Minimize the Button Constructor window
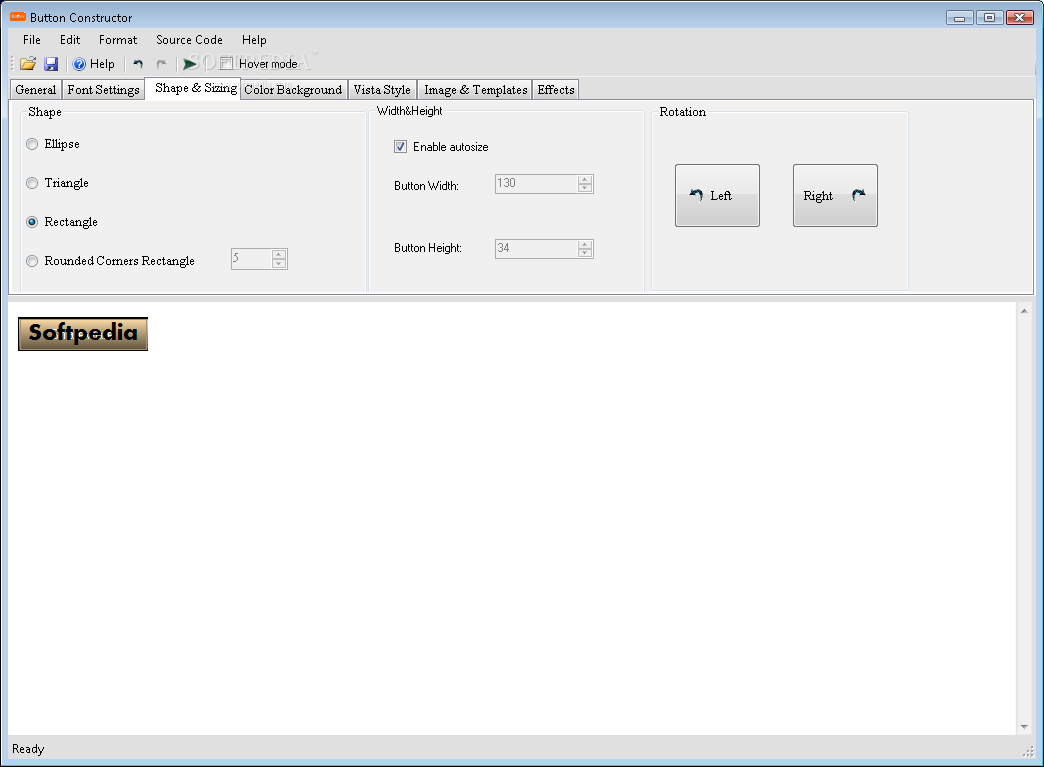 click(x=959, y=17)
